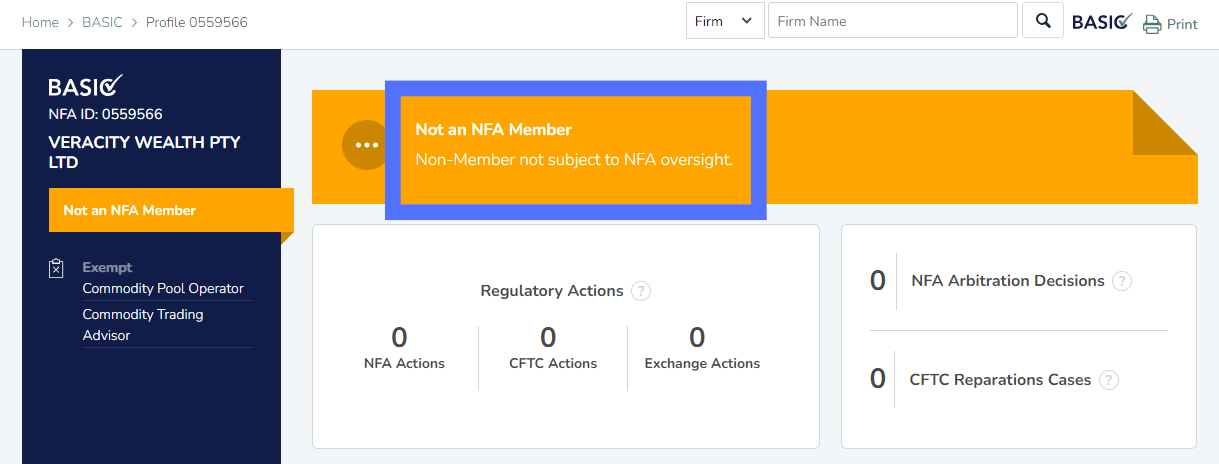Image resolution: width=1219 pixels, height=464 pixels.
Task: Click the Profile 0559566 breadcrumb text
Action: click(x=197, y=22)
